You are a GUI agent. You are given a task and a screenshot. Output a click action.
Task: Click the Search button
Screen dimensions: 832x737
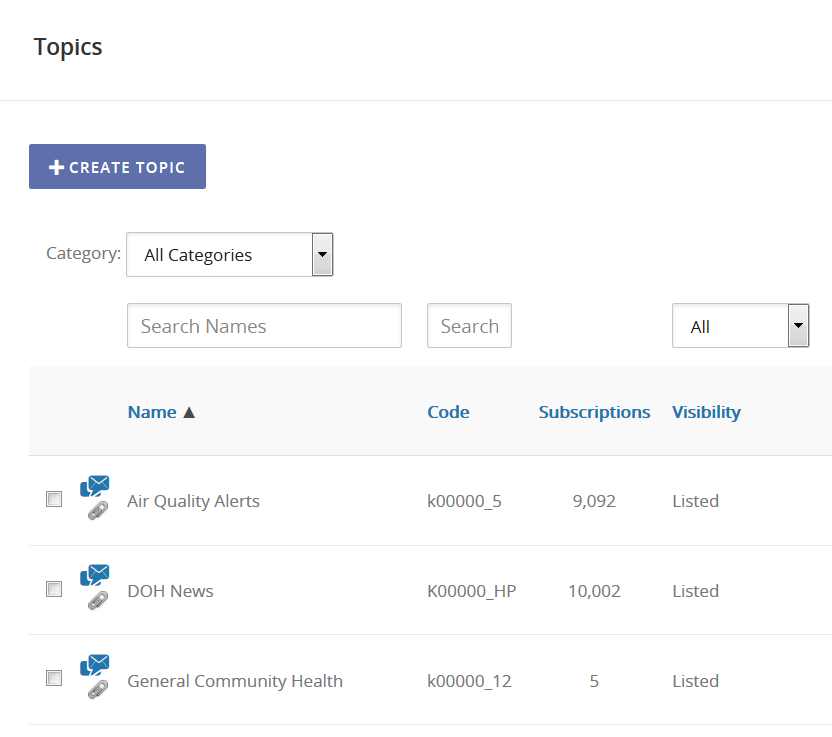point(469,325)
